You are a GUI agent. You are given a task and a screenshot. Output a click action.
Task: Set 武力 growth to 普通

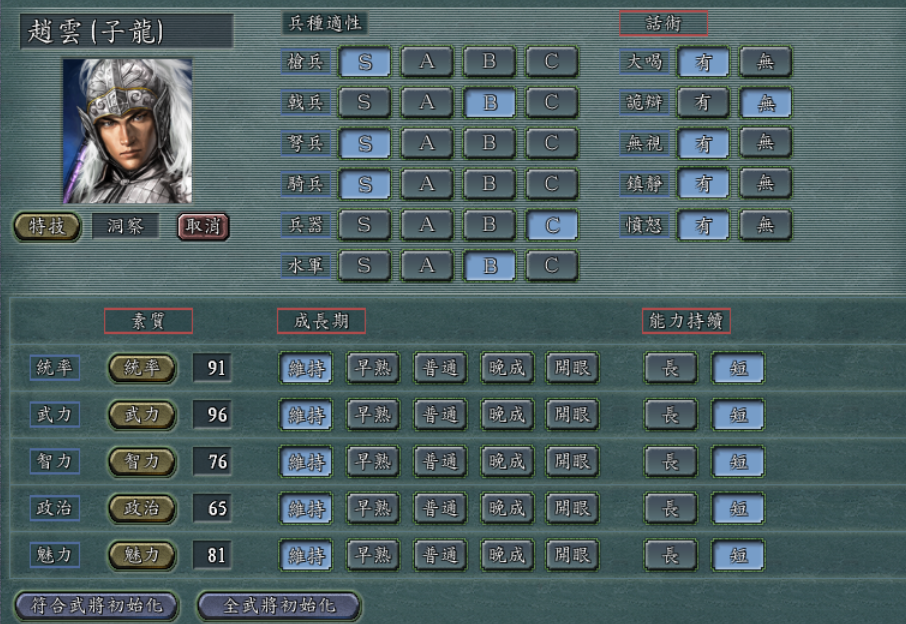pyautogui.click(x=440, y=415)
